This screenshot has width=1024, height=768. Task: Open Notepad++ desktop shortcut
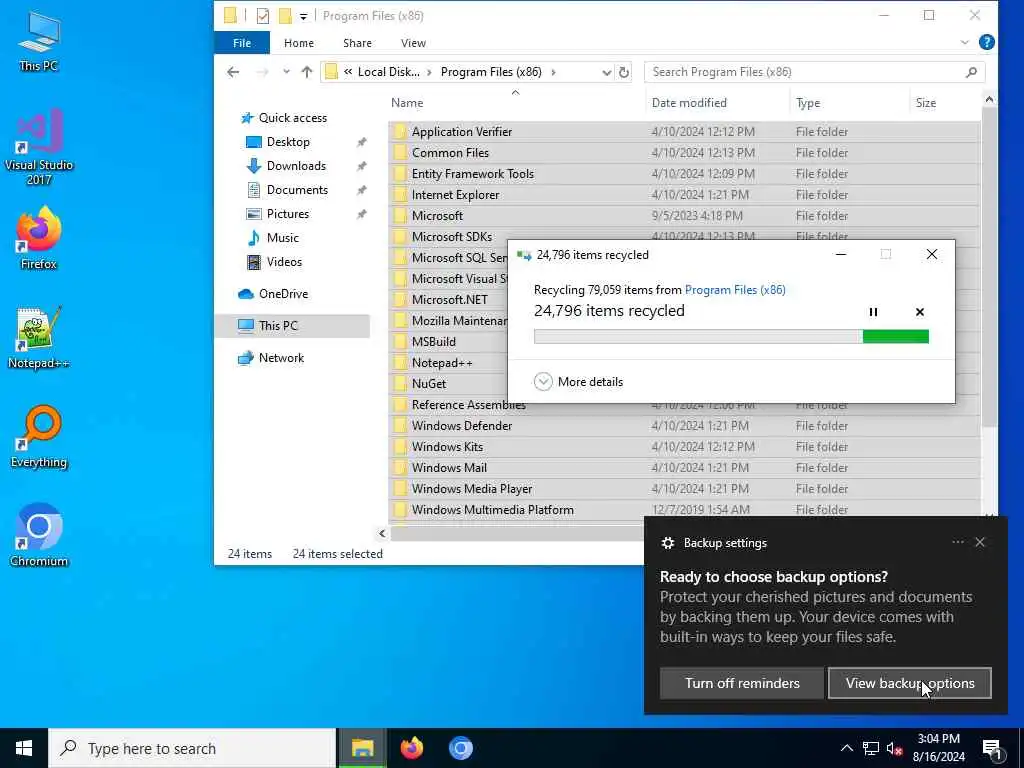point(39,338)
